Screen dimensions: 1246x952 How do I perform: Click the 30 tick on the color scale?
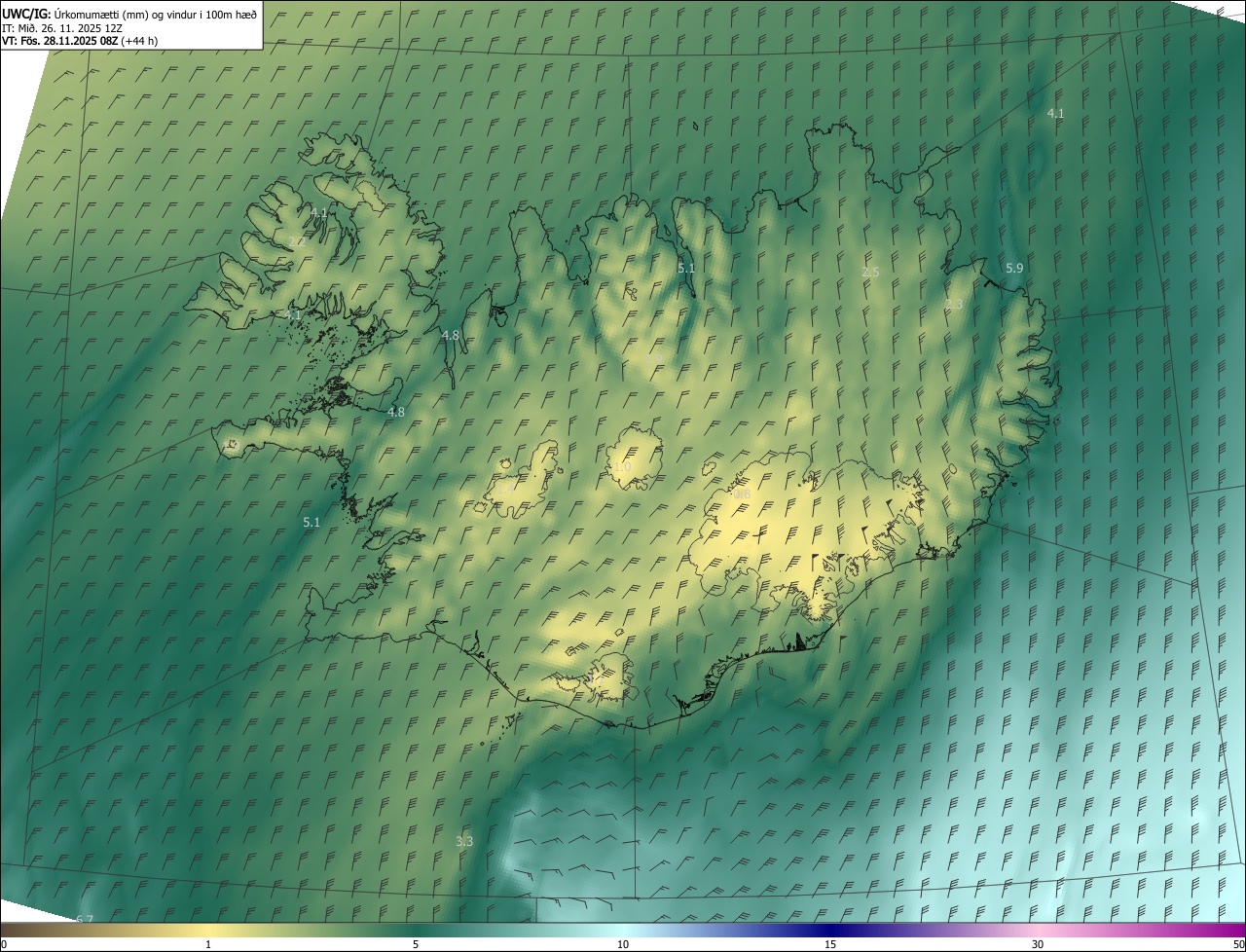click(x=1038, y=944)
